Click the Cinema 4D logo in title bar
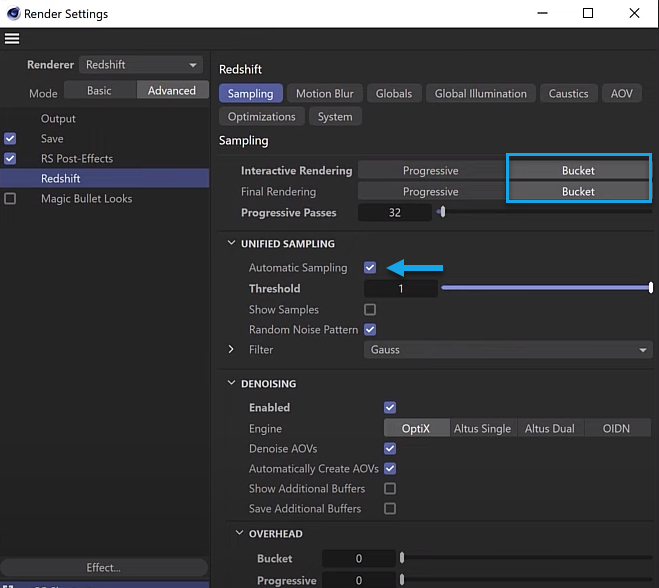This screenshot has height=588, width=659. [13, 13]
